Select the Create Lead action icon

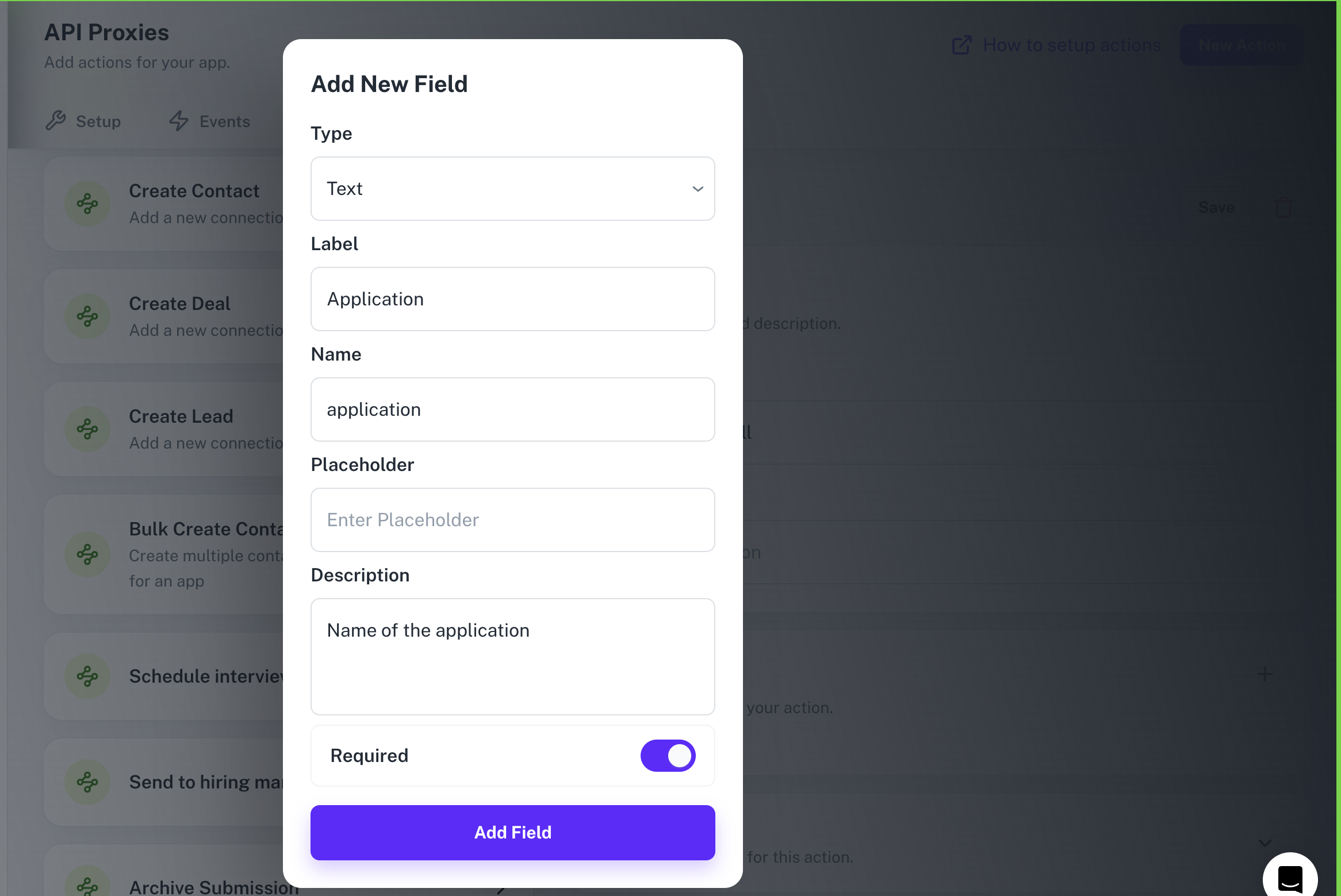click(x=87, y=428)
